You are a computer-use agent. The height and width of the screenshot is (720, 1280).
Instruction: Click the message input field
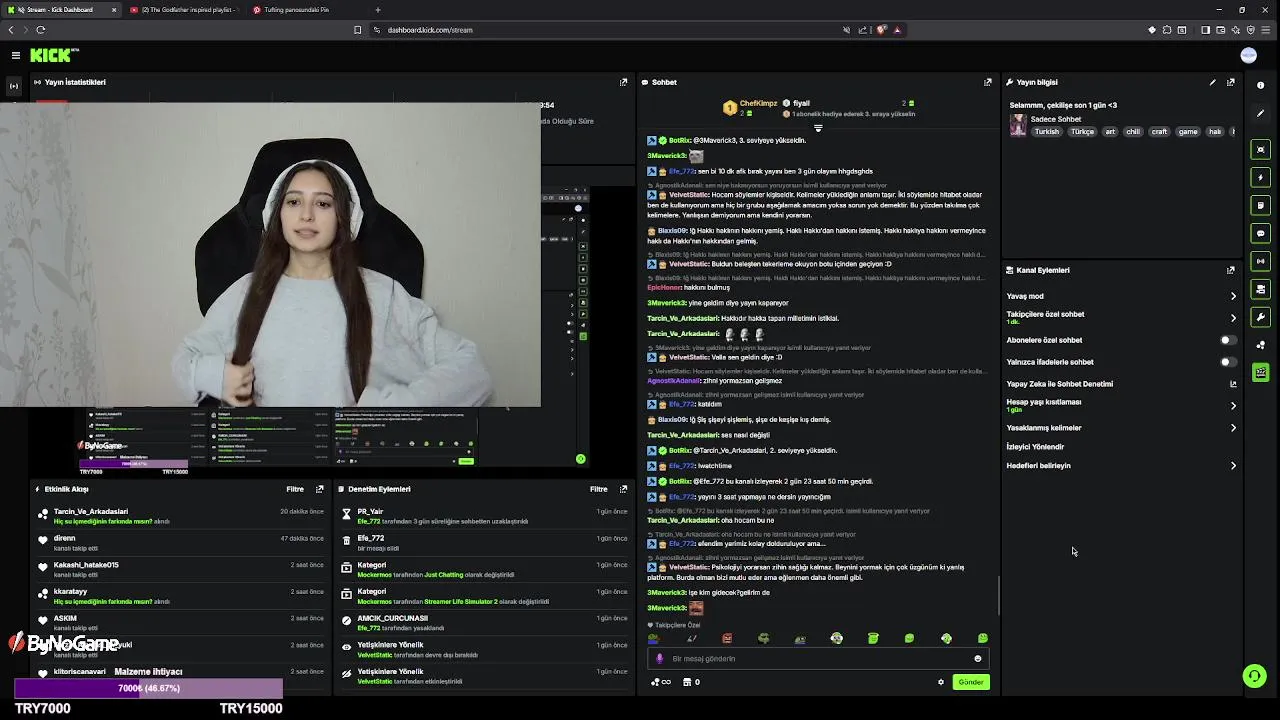pos(818,658)
